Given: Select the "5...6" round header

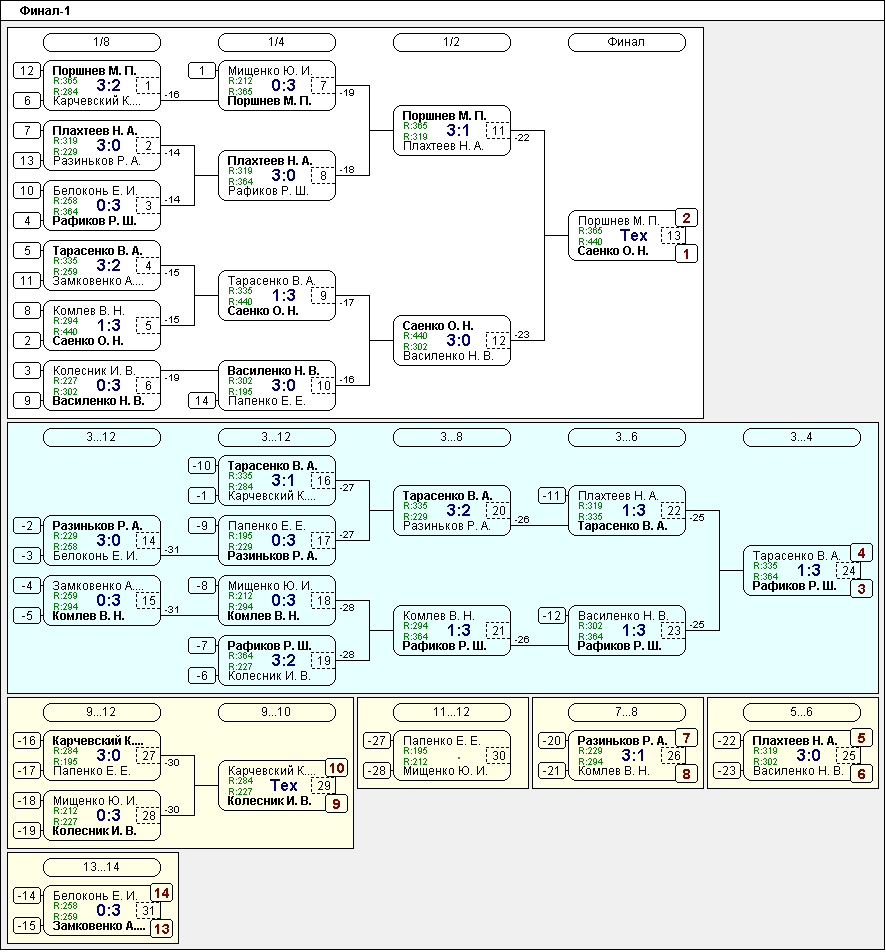Looking at the screenshot, I should pos(801,712).
